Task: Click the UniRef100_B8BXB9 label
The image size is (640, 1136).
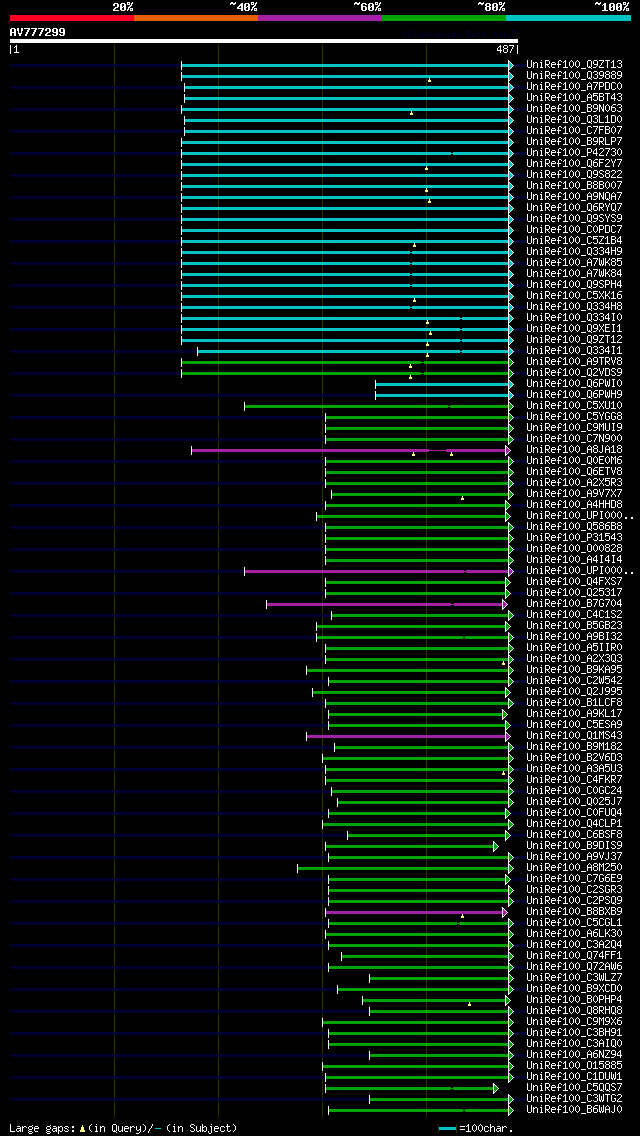Action: click(x=575, y=911)
